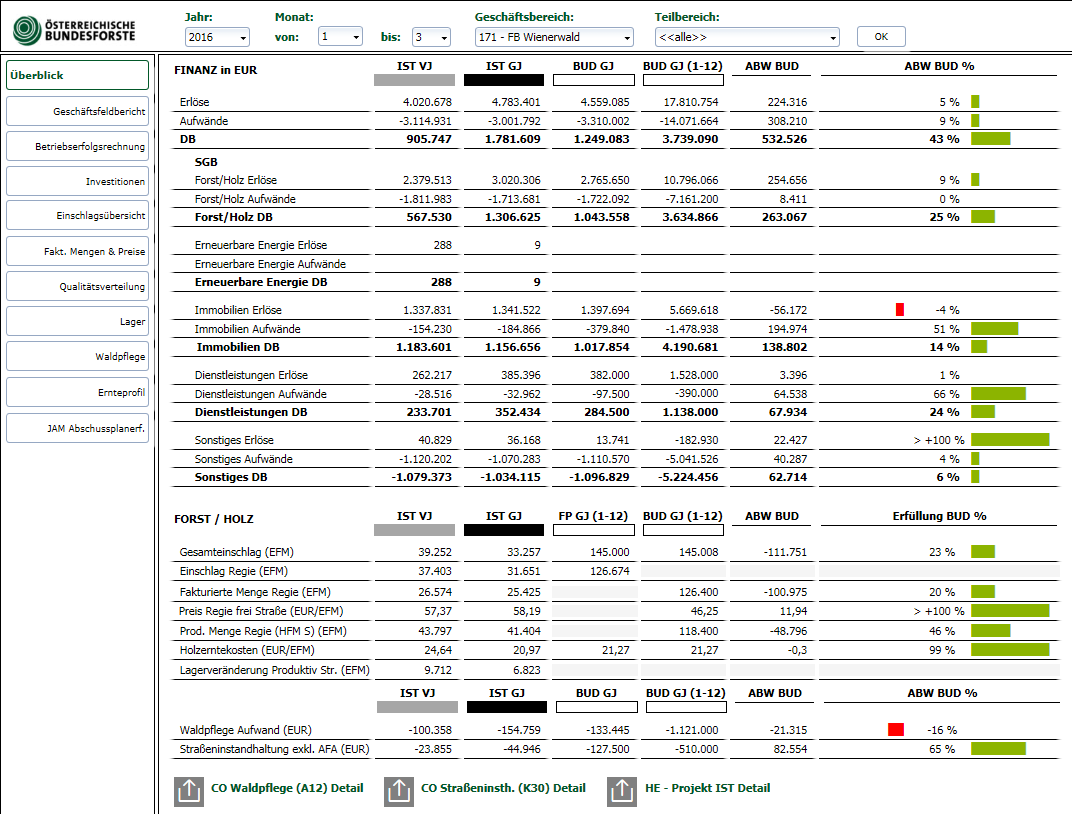Click the export icon for CO Waldpflege detail
The image size is (1072, 814).
[189, 791]
